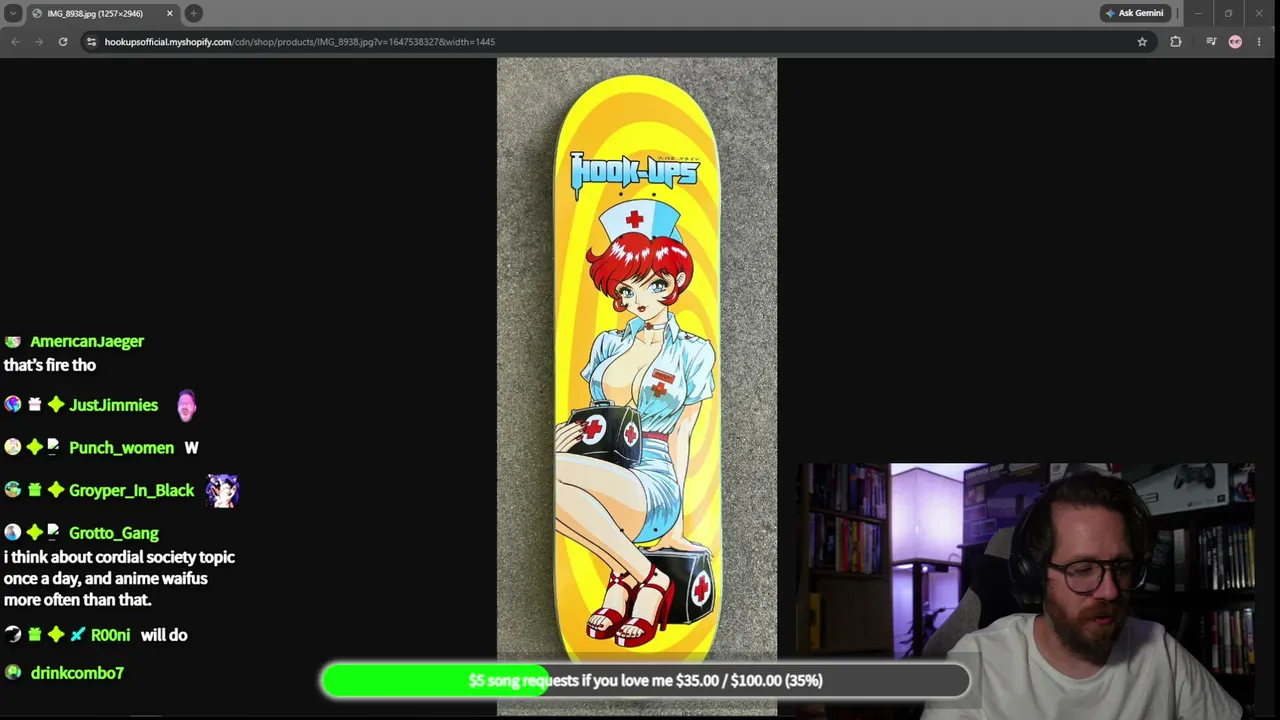Image resolution: width=1280 pixels, height=720 pixels.
Task: Click the AmericanJaeger username in chat
Action: pyautogui.click(x=87, y=341)
